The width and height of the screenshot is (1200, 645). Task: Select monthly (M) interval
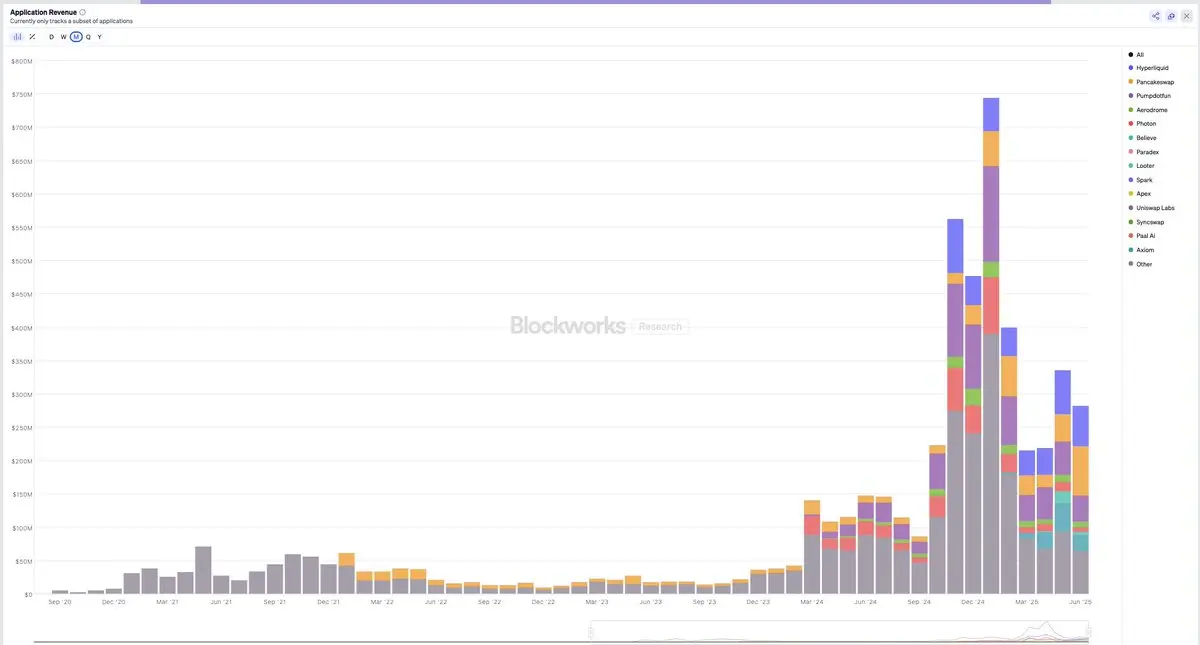[76, 37]
